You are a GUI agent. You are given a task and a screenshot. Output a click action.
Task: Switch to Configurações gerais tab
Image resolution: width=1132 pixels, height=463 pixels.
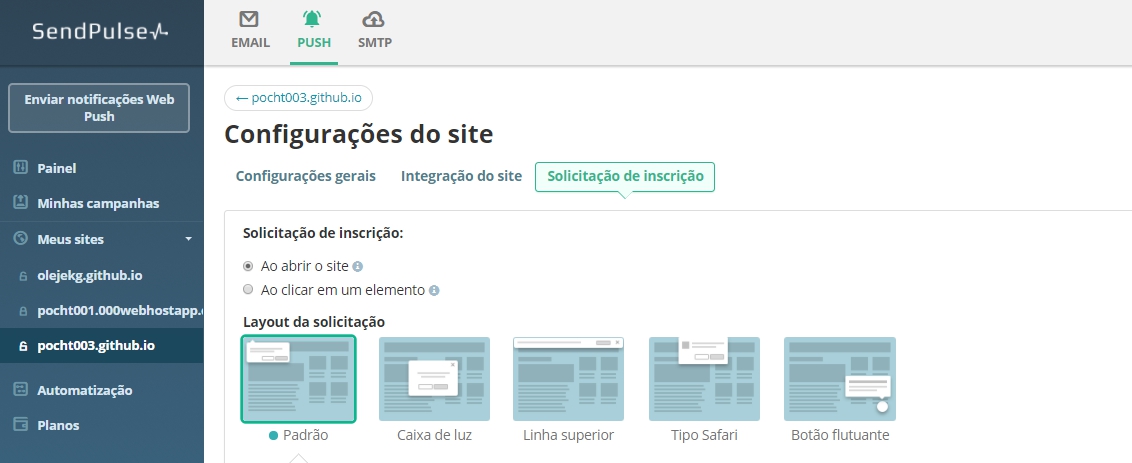[305, 176]
